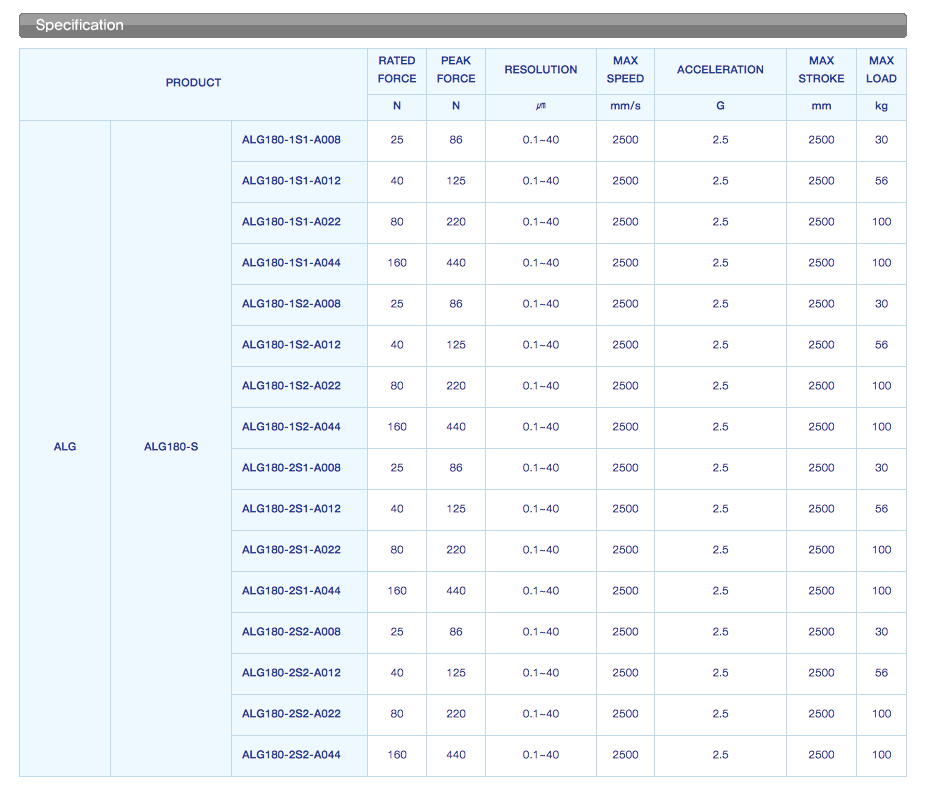The height and width of the screenshot is (805, 933).
Task: Select the ALG180-1S1-A012 product row label
Action: click(291, 181)
